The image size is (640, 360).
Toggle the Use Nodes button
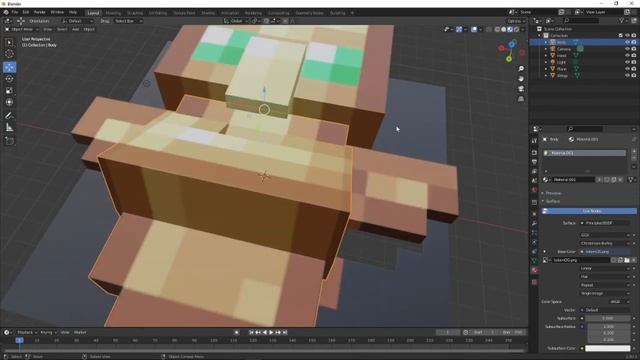(589, 211)
